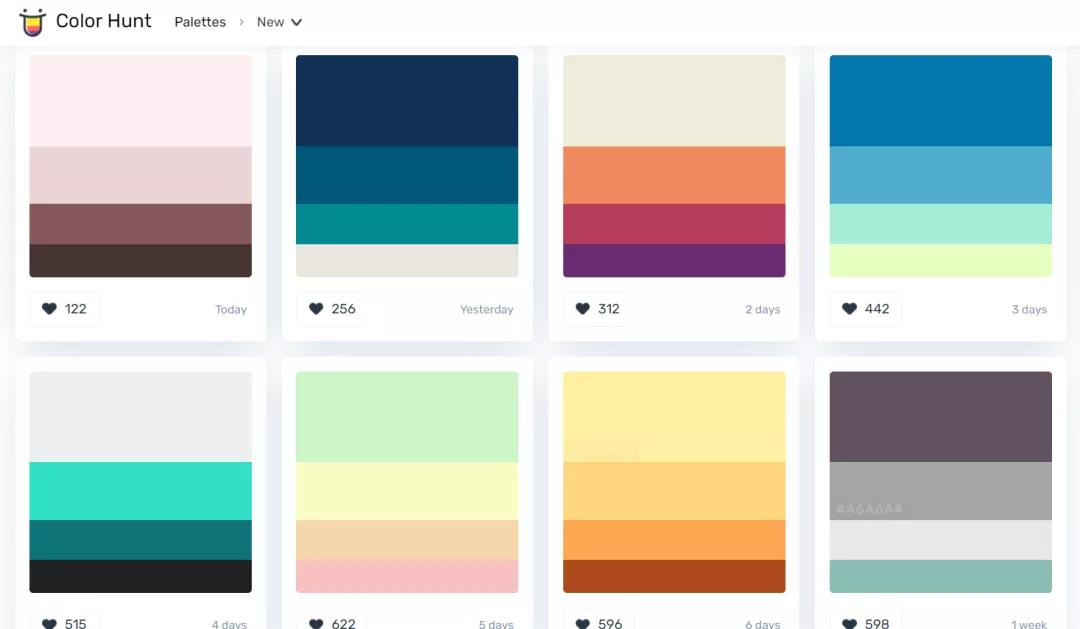Like the palette with 515 hearts
Screen dimensions: 1080x629
pyautogui.click(x=64, y=622)
